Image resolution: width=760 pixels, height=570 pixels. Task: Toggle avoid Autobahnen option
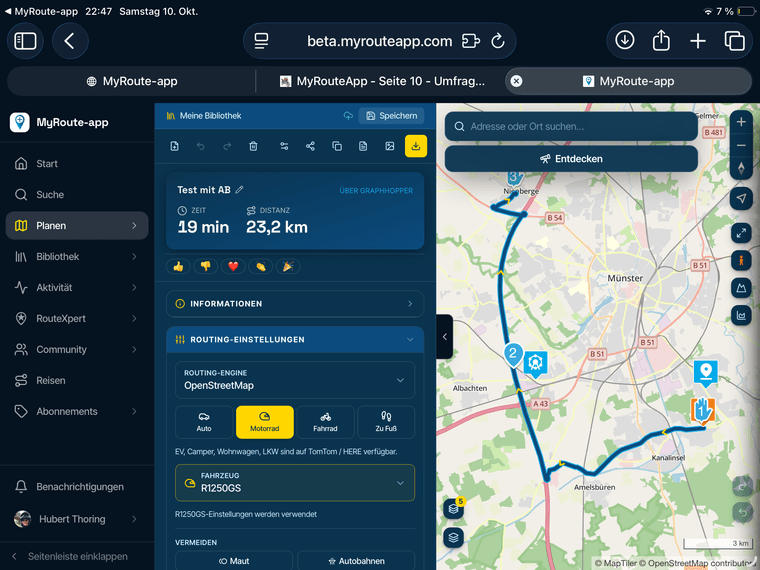pos(356,560)
